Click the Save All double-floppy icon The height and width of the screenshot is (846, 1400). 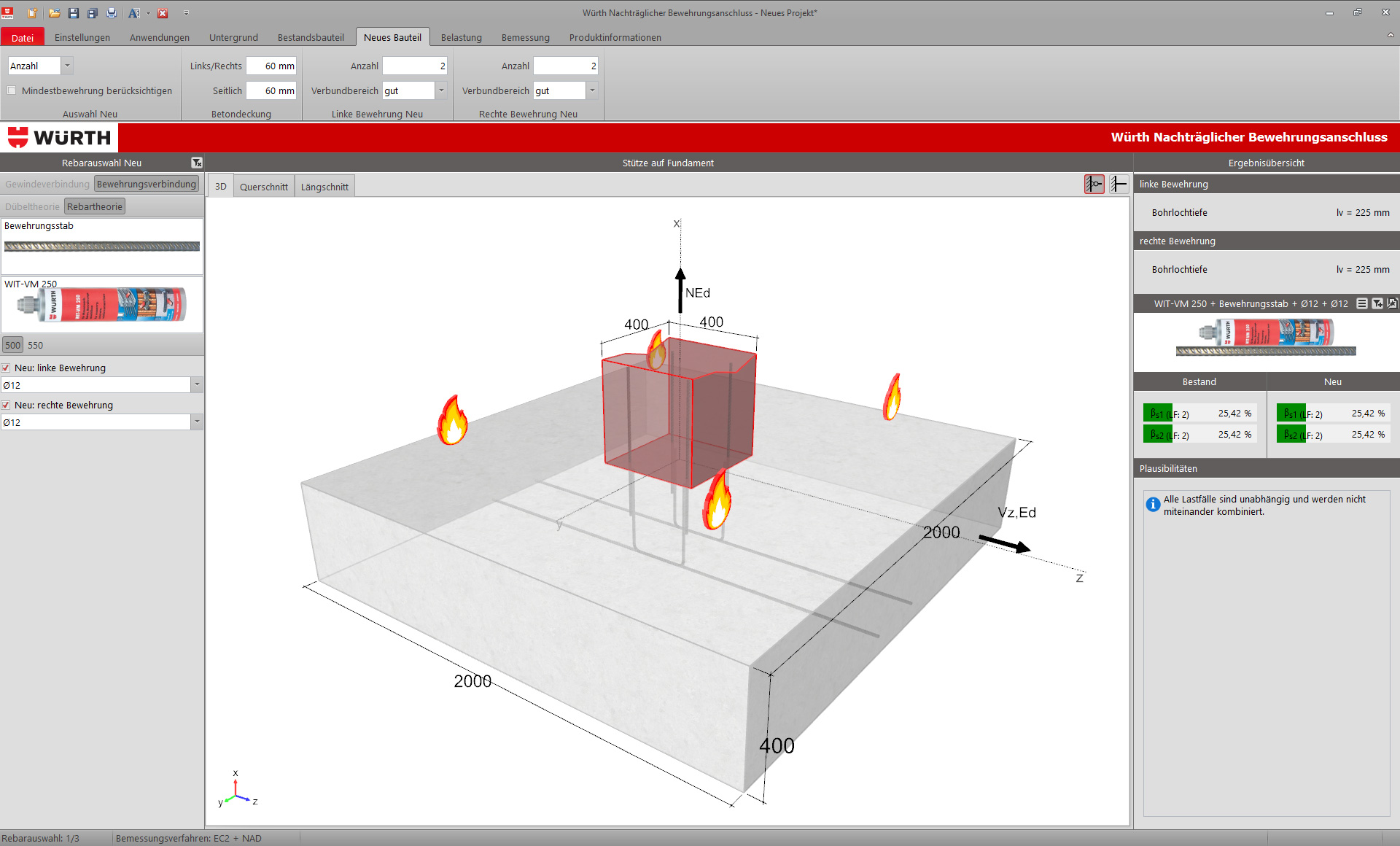[x=93, y=13]
